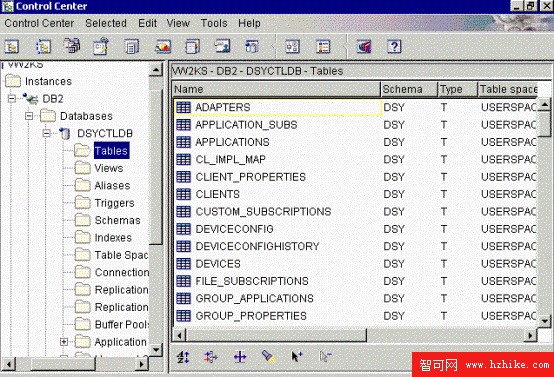Screen dimensions: 554x377
Task: Open the Control Center menu
Action: coord(39,23)
